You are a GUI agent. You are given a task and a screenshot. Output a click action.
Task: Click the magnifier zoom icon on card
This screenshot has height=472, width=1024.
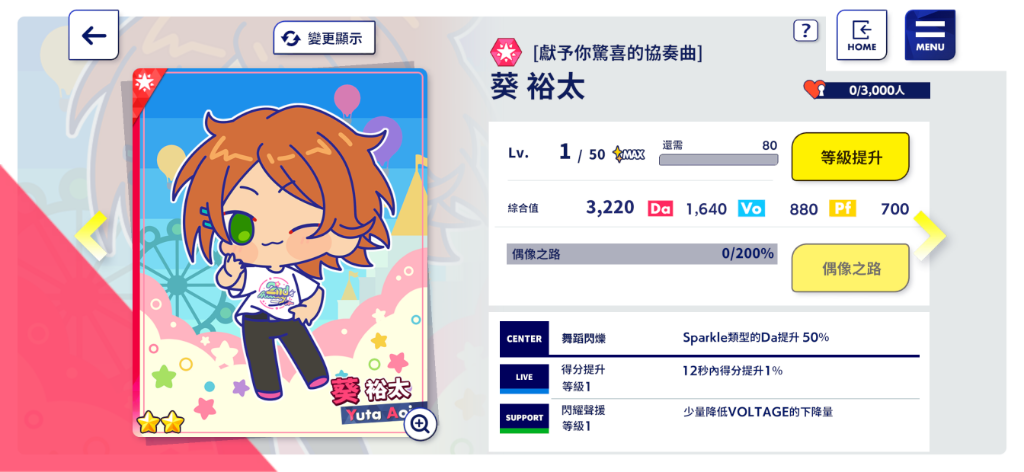(421, 424)
